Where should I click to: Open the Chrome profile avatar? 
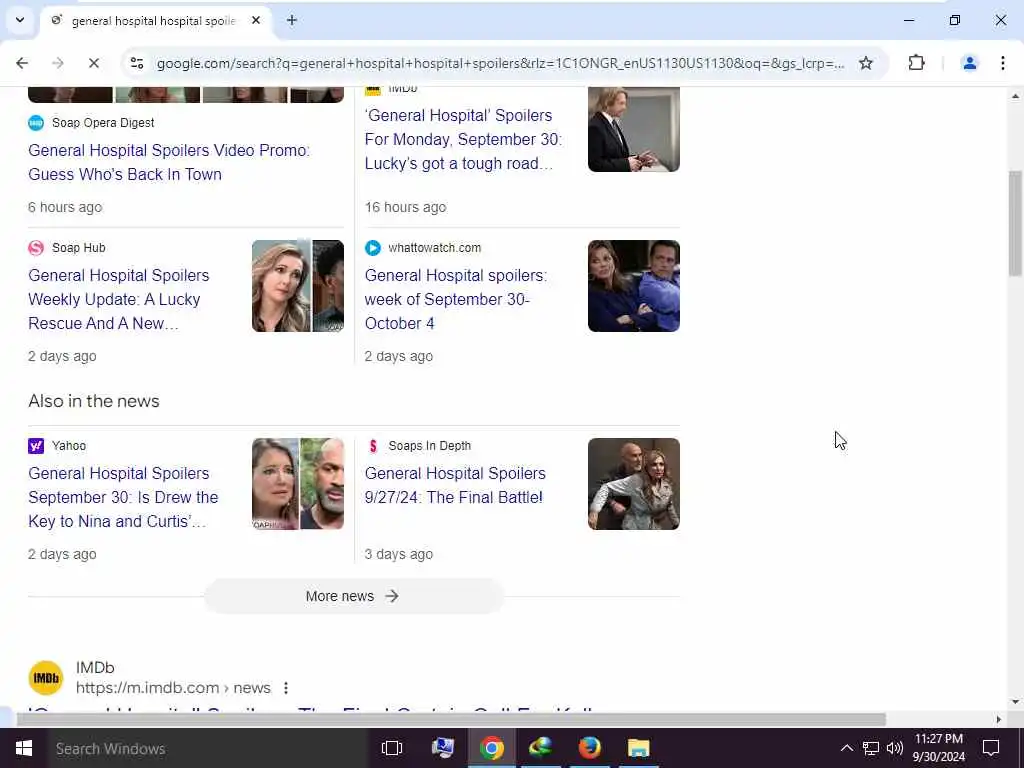click(970, 63)
